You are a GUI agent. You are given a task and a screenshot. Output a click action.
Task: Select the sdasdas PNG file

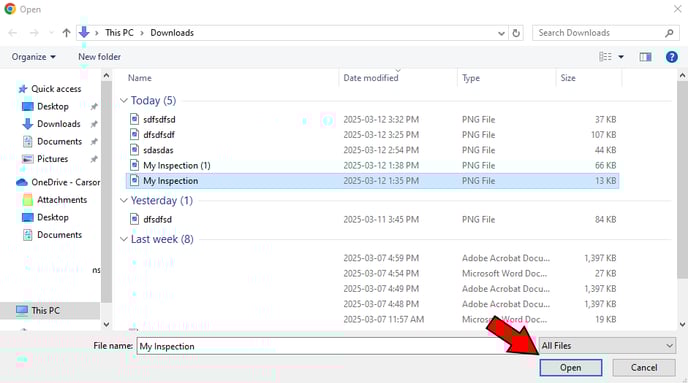372,150
